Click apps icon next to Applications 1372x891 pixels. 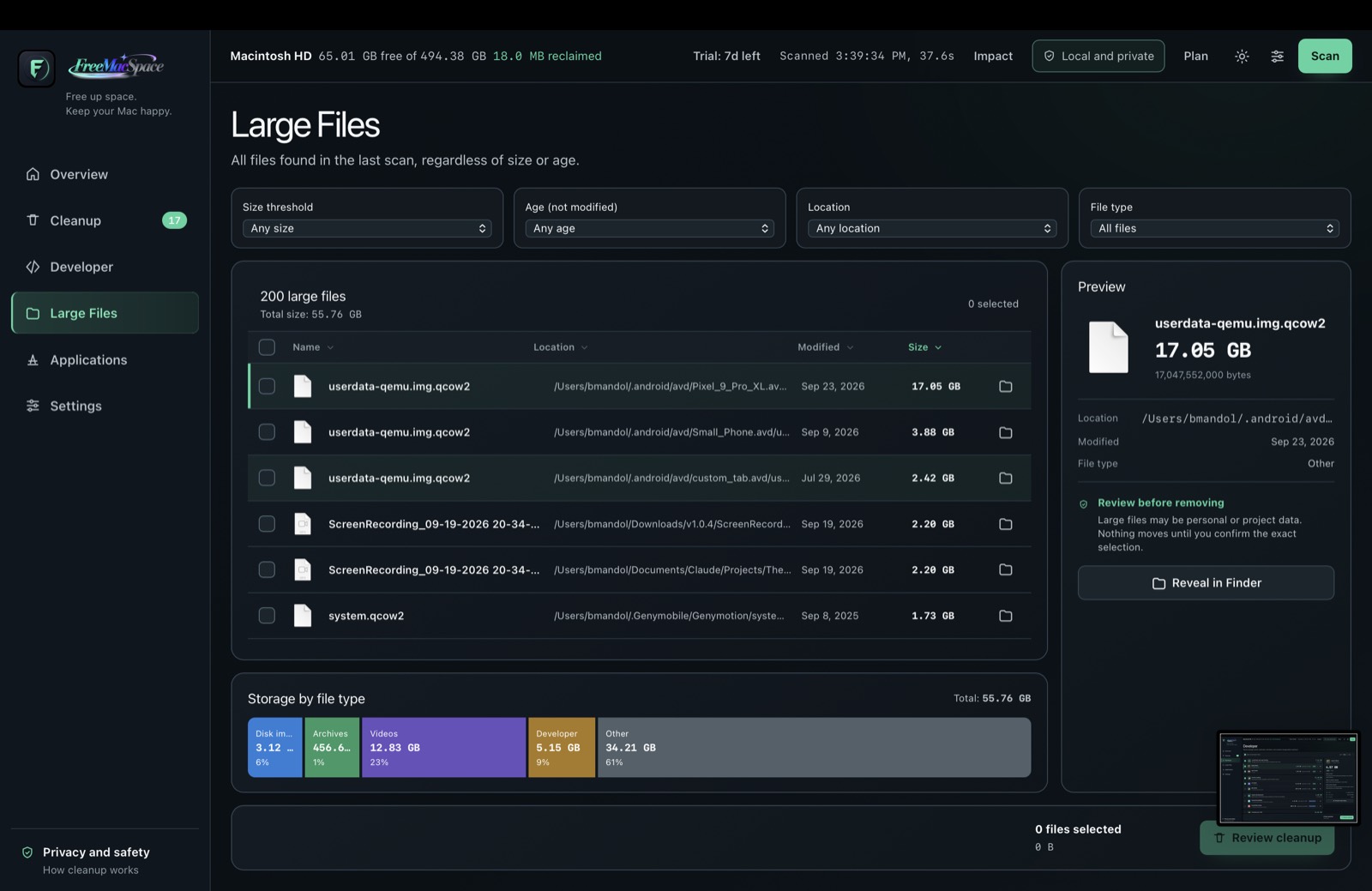point(33,360)
